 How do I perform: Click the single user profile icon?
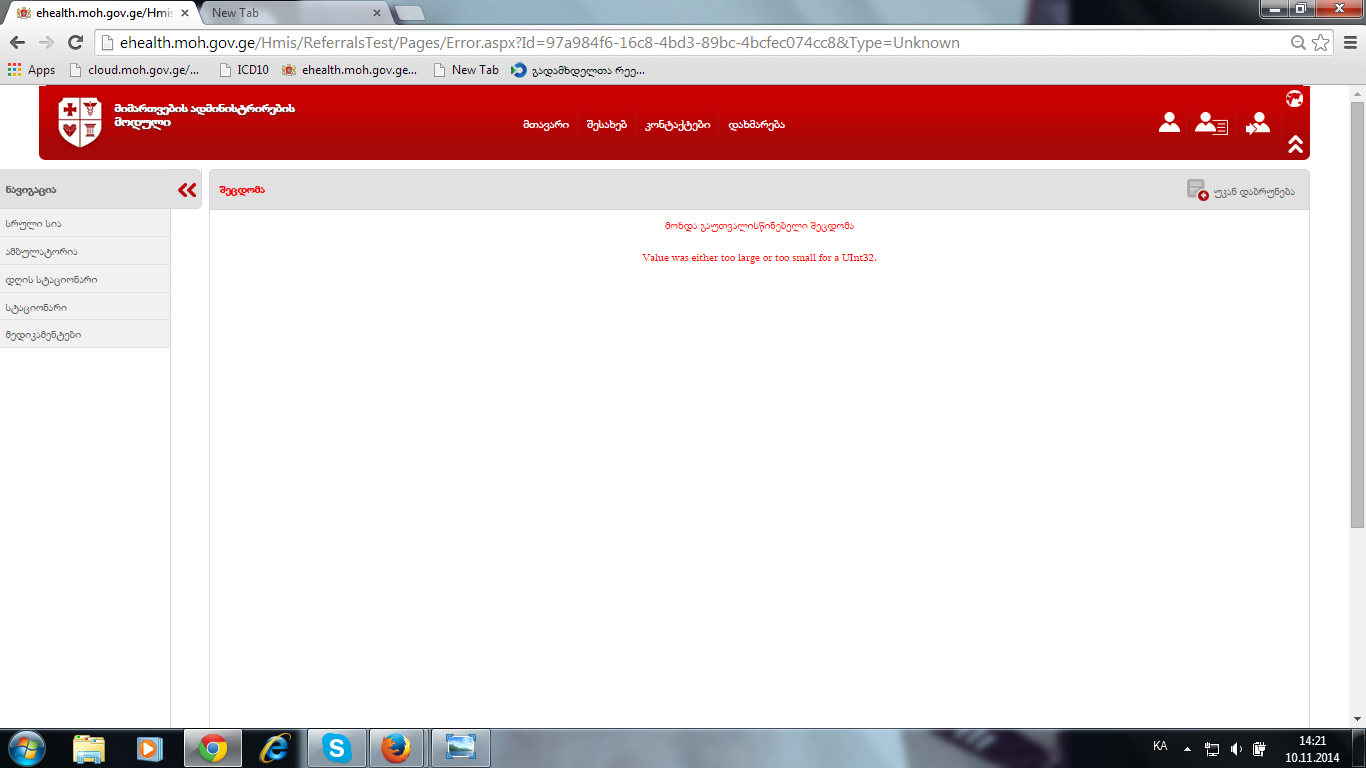(x=1169, y=123)
